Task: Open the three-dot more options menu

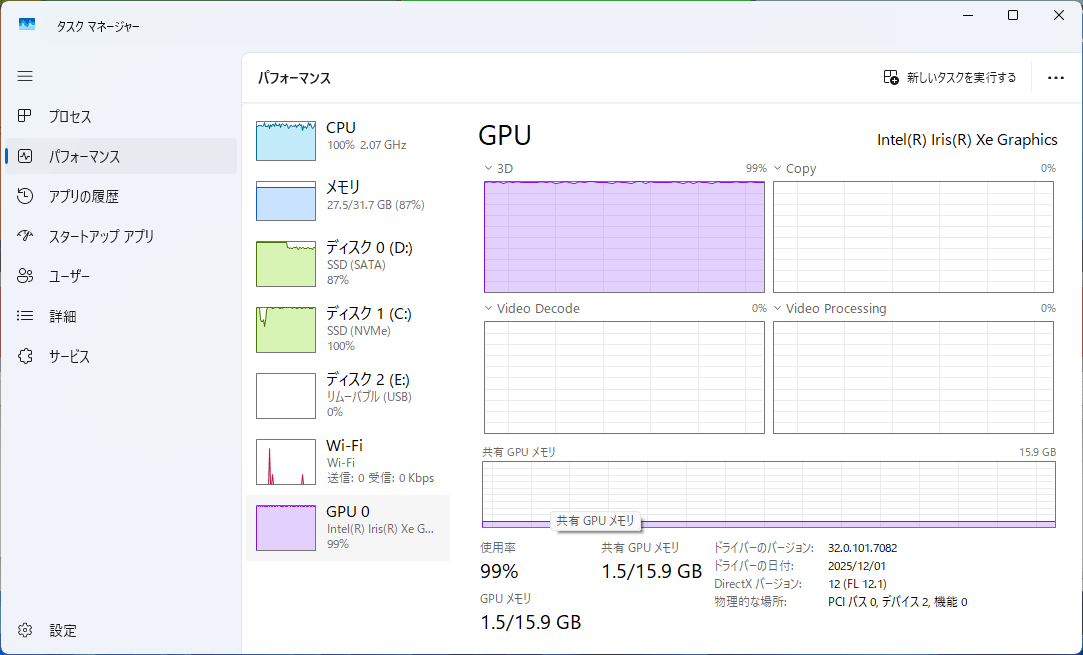Action: (x=1055, y=77)
